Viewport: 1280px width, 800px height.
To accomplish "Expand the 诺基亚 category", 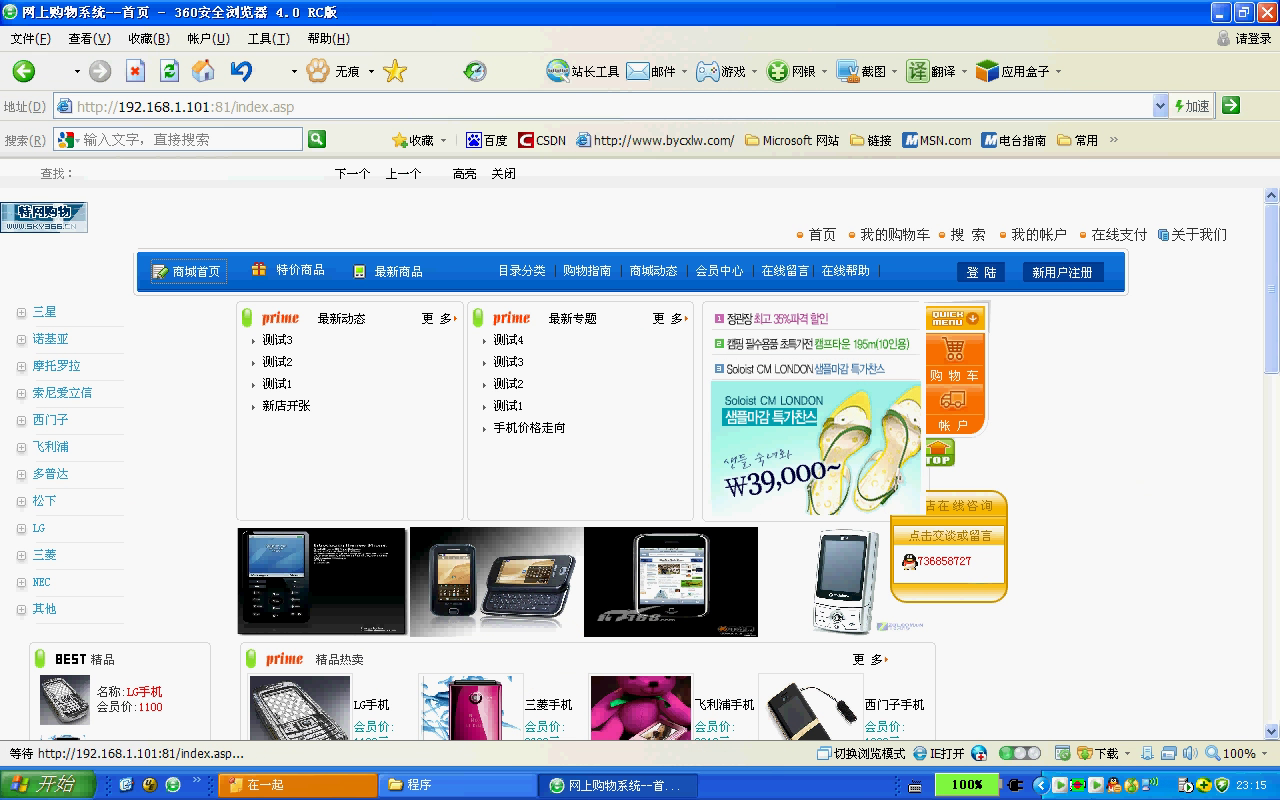I will coord(21,339).
